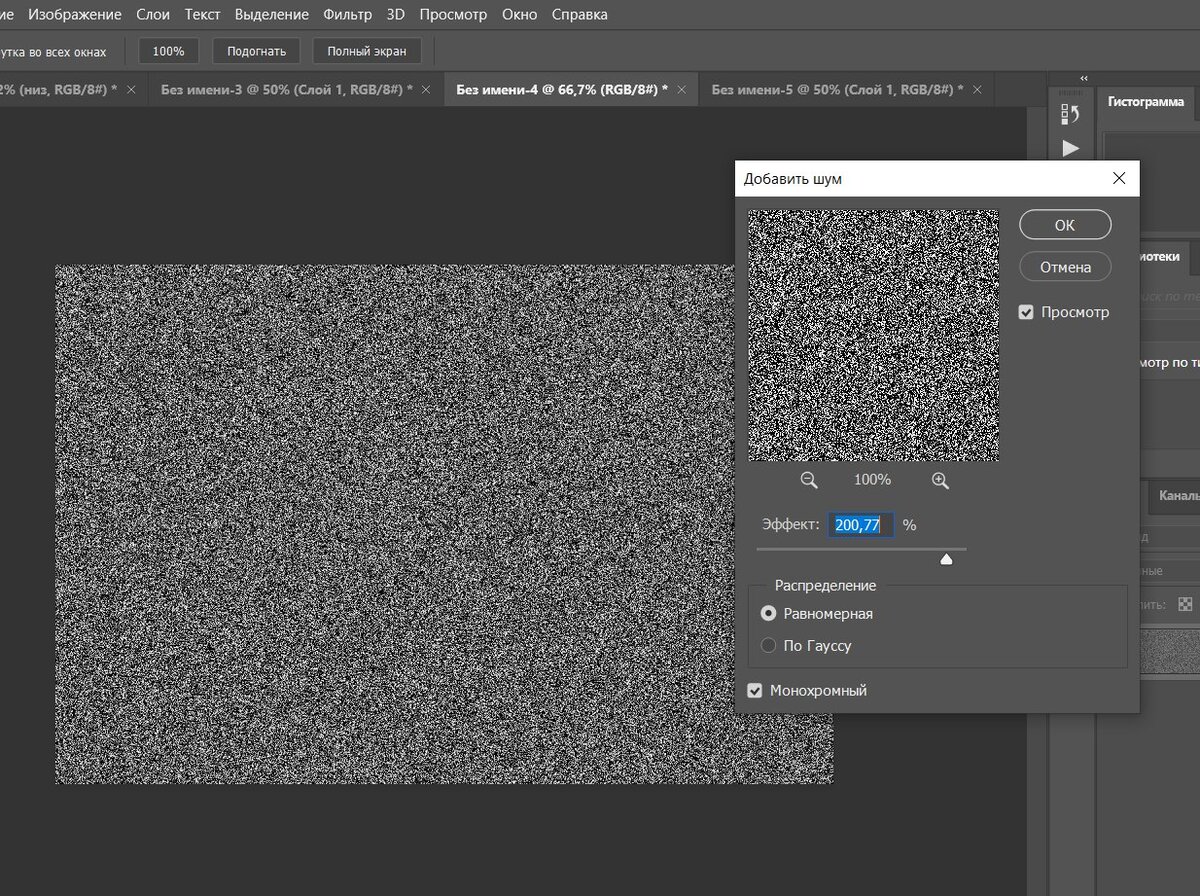Click the Подогнать fit button
This screenshot has width=1200, height=896.
point(256,51)
